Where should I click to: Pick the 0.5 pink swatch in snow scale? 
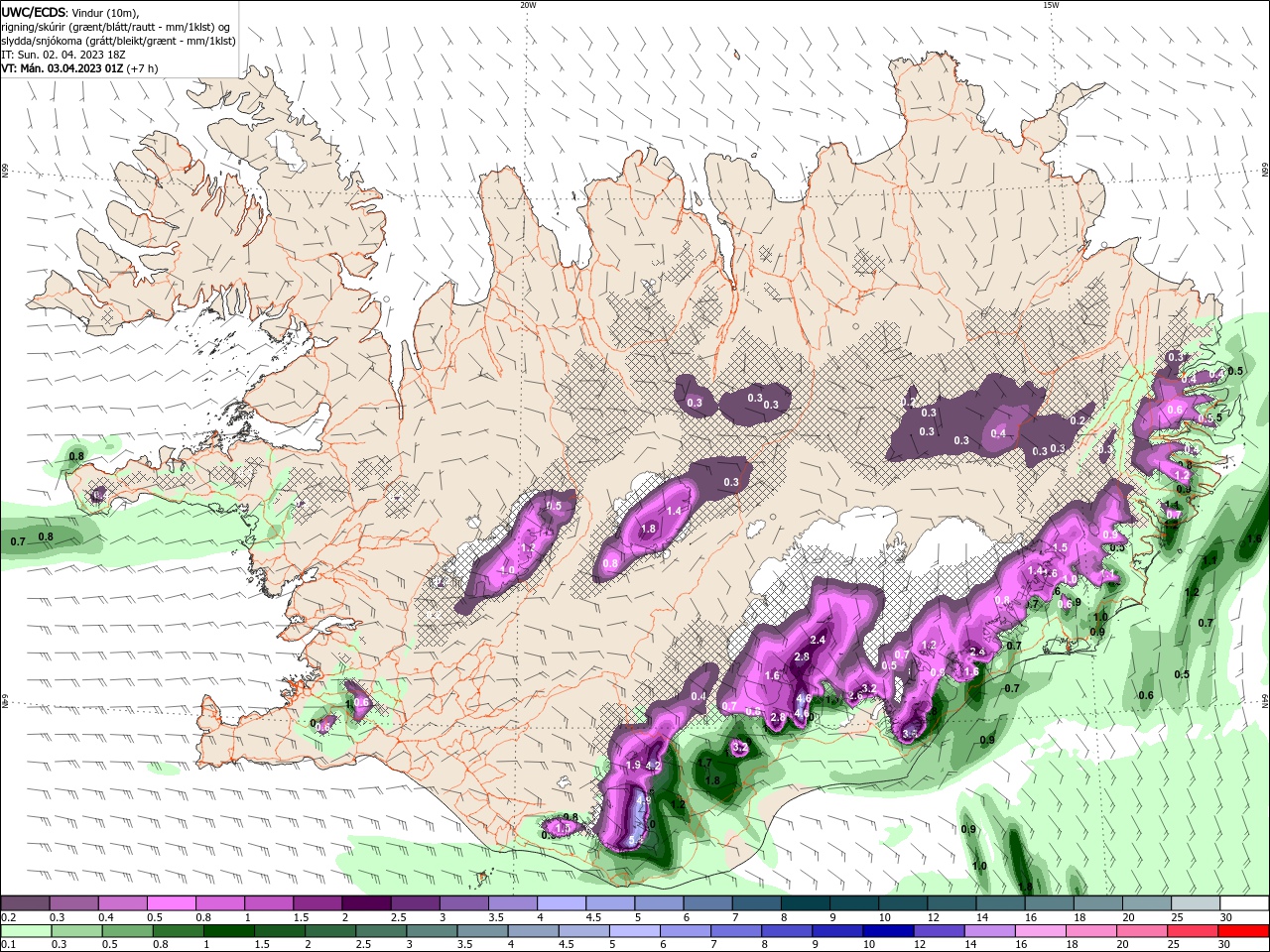click(x=171, y=903)
